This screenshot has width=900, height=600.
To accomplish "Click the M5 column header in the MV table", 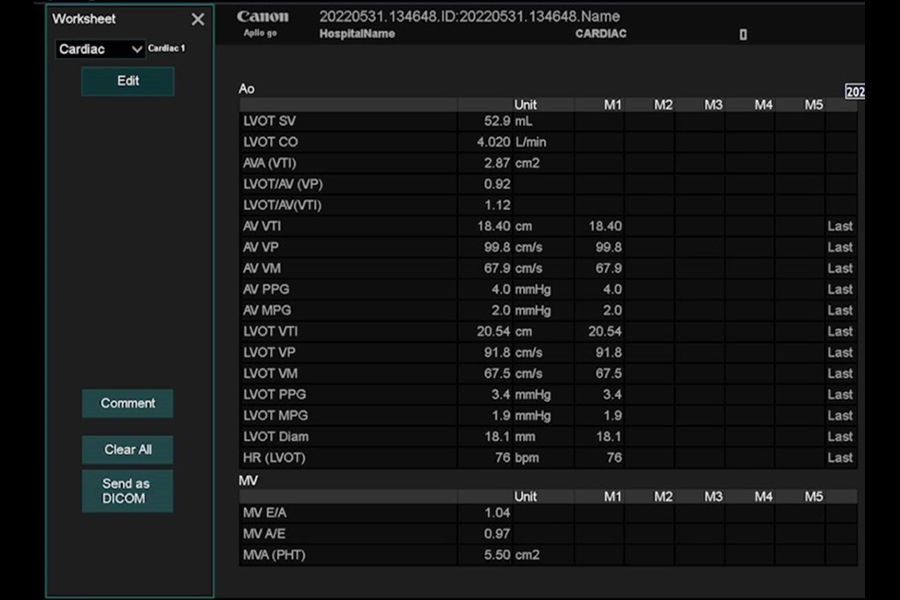I will (813, 497).
